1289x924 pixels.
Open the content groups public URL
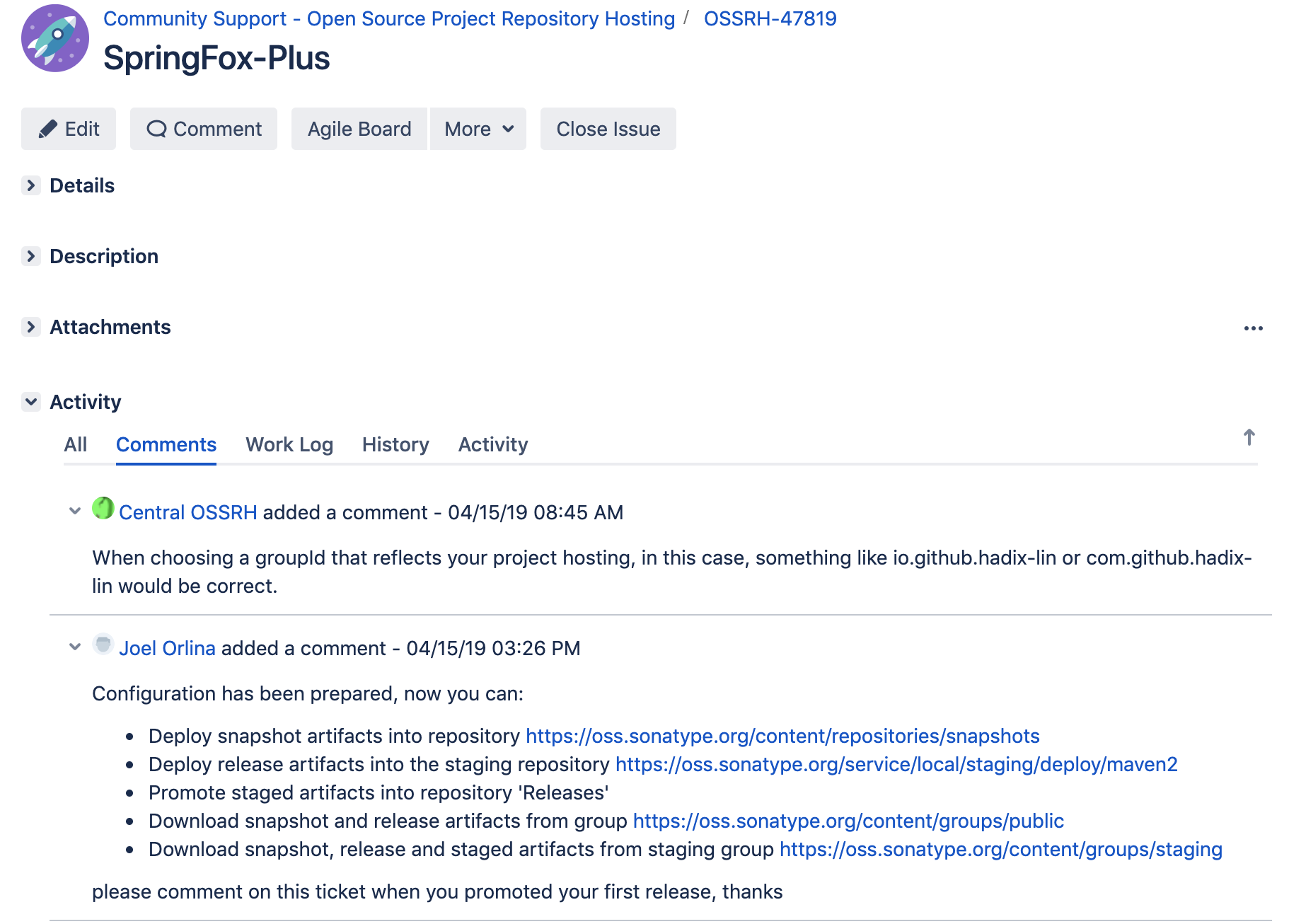click(848, 821)
